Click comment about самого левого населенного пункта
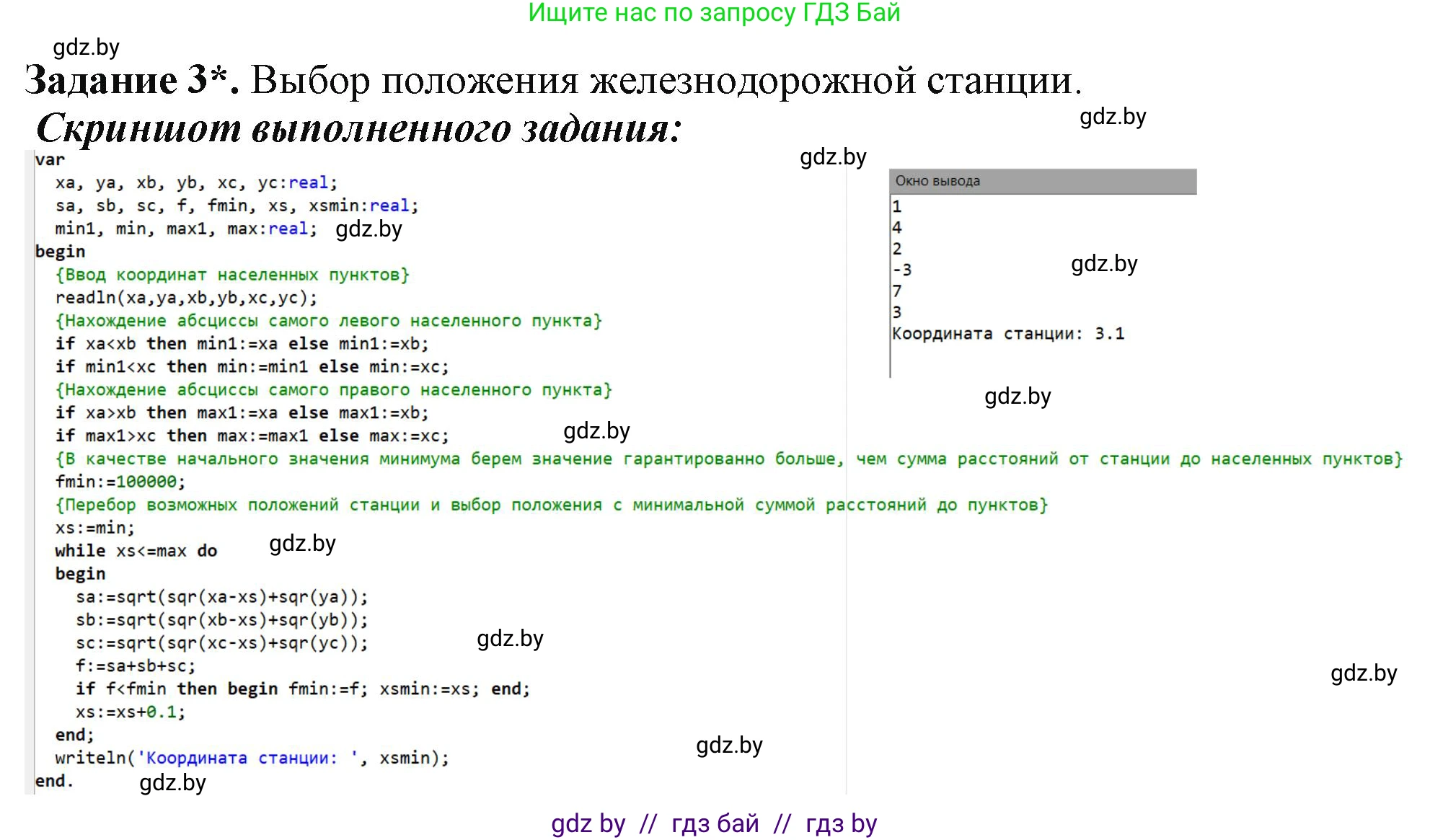 click(x=328, y=321)
